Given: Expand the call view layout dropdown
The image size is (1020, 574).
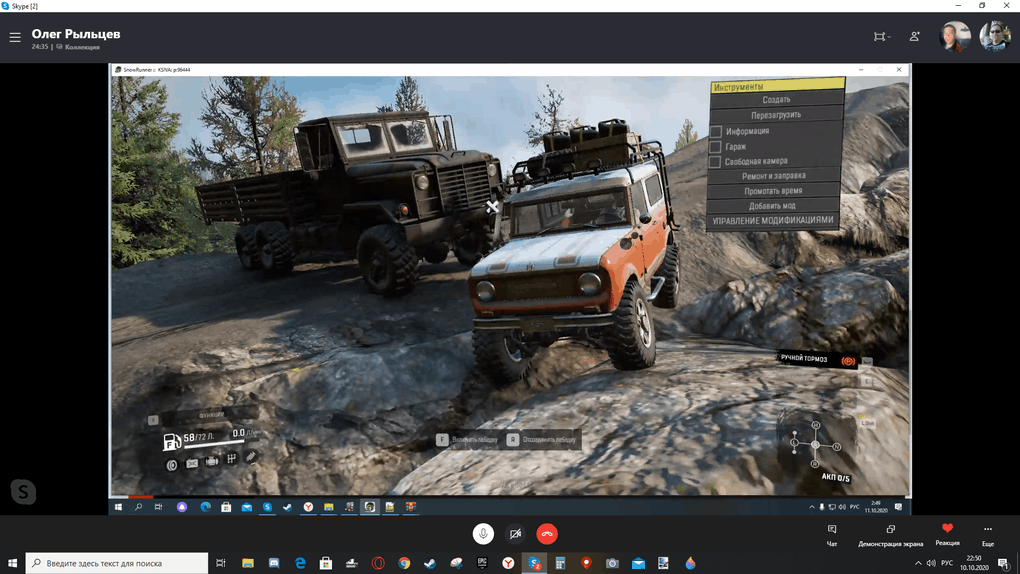Looking at the screenshot, I should pos(881,37).
